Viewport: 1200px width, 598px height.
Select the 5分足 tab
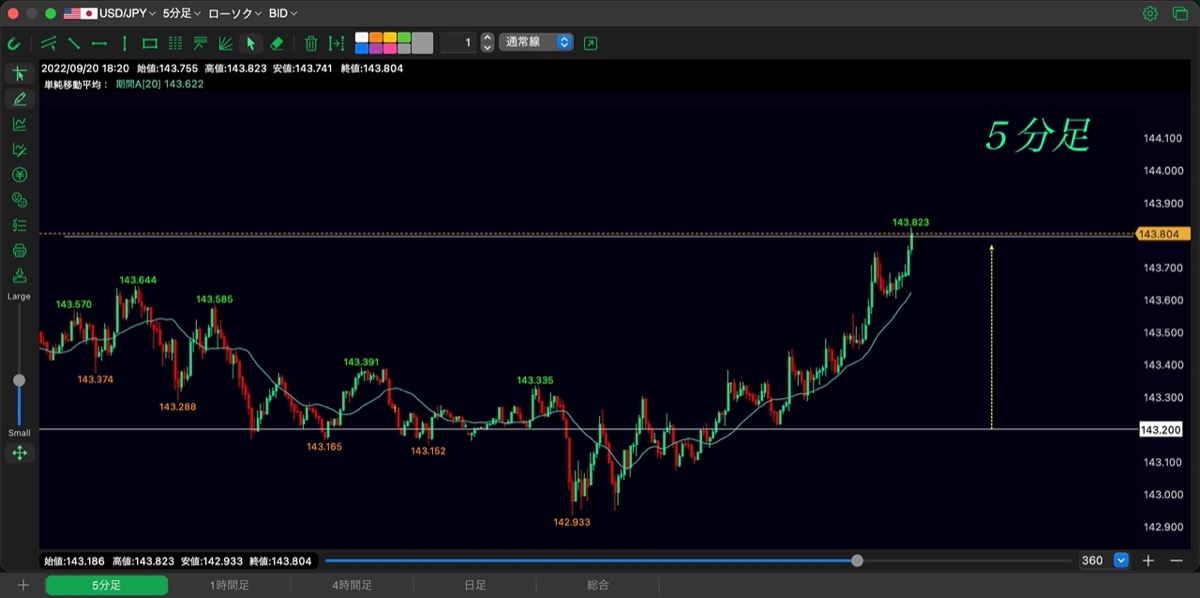click(107, 585)
